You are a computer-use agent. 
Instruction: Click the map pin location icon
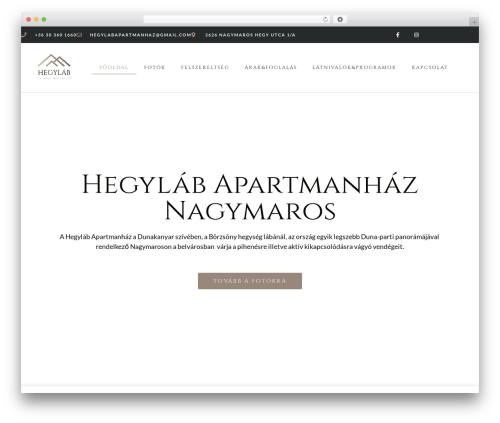click(x=193, y=35)
